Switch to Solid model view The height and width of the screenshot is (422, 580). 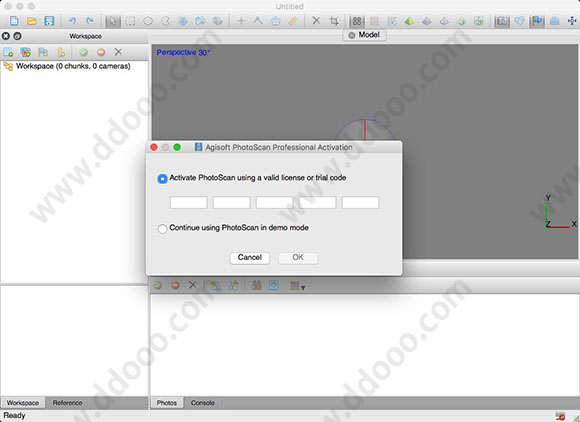426,21
